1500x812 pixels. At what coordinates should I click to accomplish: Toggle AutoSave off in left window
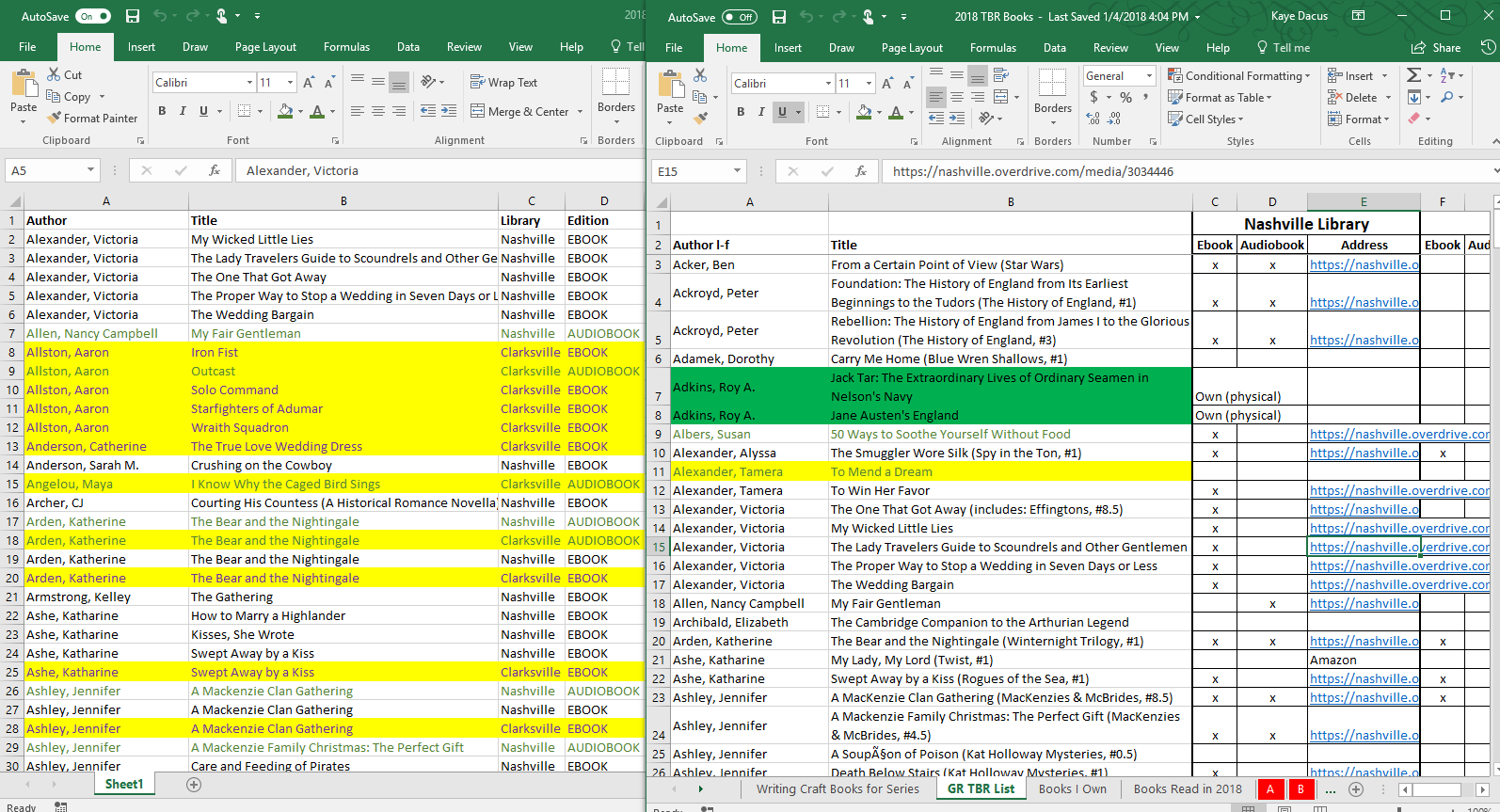pyautogui.click(x=92, y=16)
